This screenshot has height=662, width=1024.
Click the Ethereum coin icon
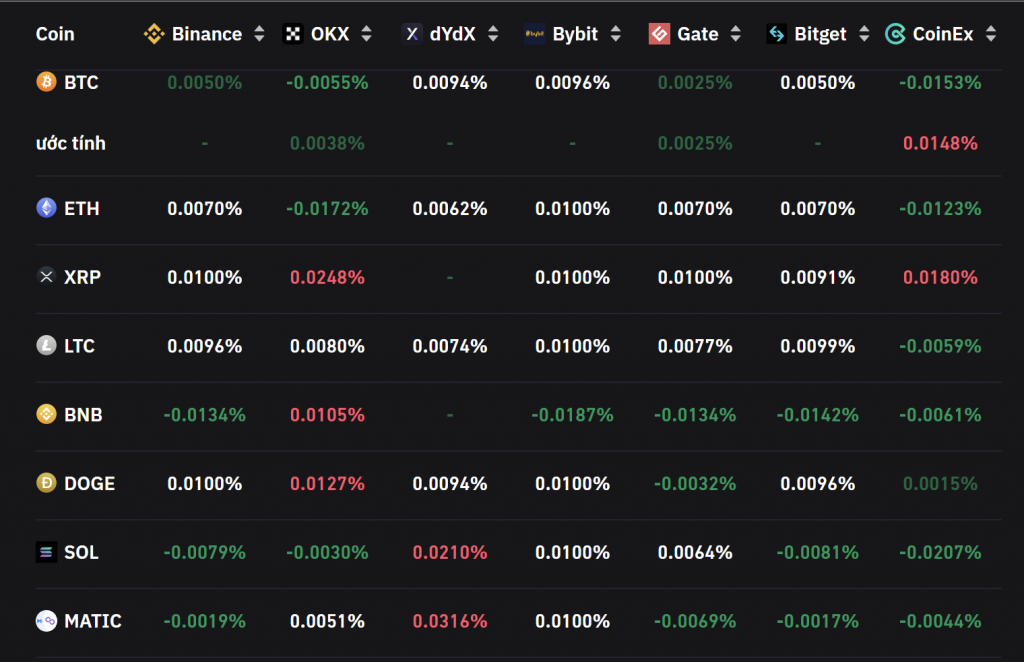[46, 208]
